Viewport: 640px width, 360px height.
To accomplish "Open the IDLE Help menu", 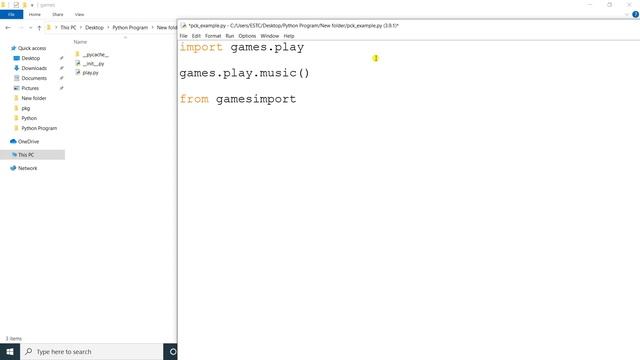I will coord(289,36).
